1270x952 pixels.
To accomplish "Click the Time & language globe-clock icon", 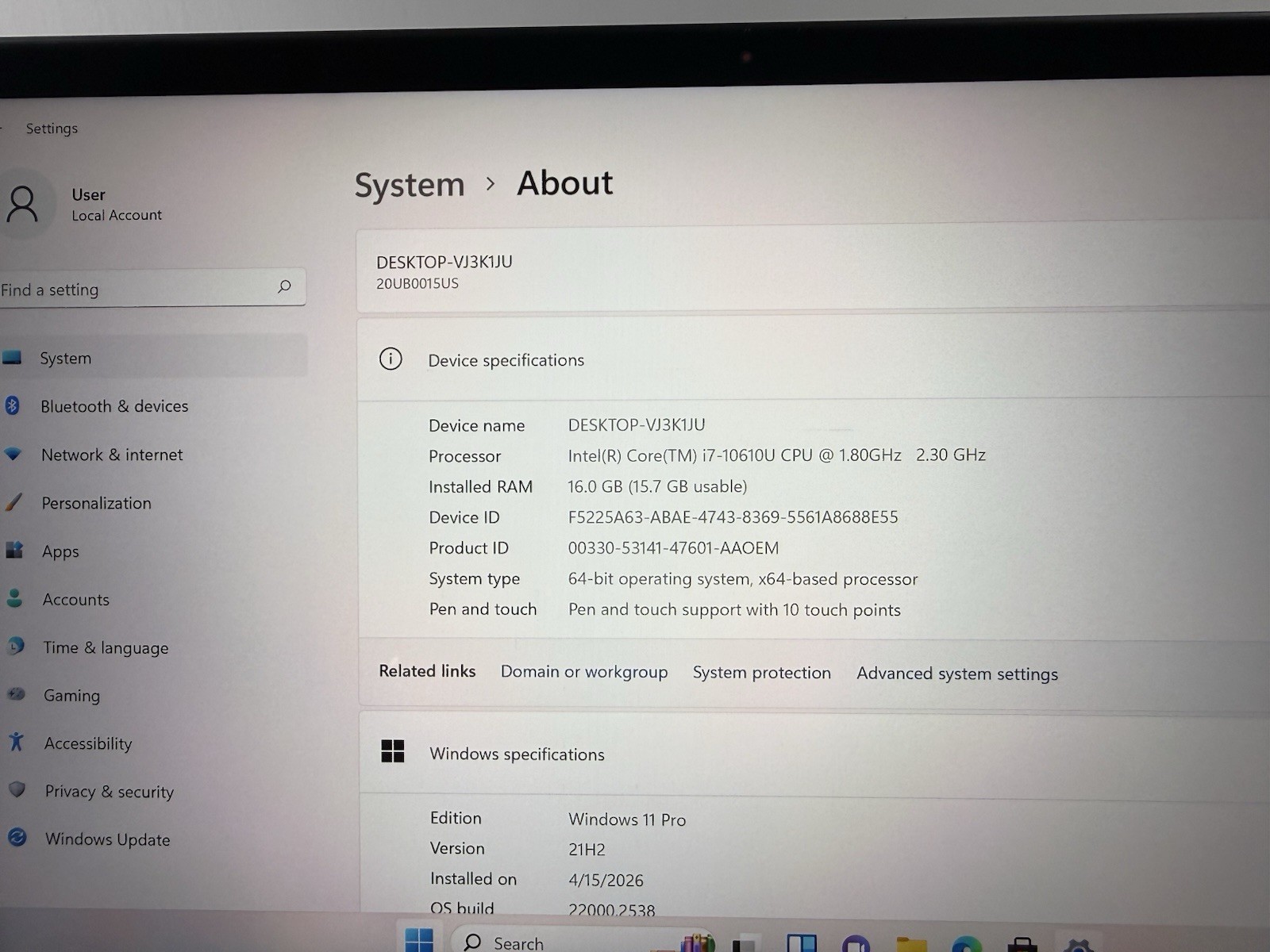I will point(16,647).
